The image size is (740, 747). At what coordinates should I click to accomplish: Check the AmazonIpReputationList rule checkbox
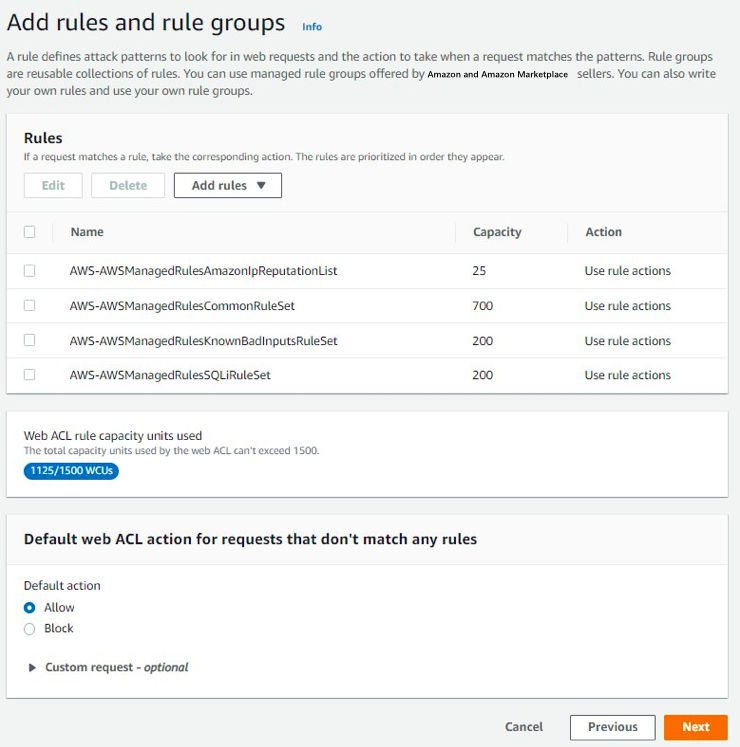pyautogui.click(x=30, y=271)
